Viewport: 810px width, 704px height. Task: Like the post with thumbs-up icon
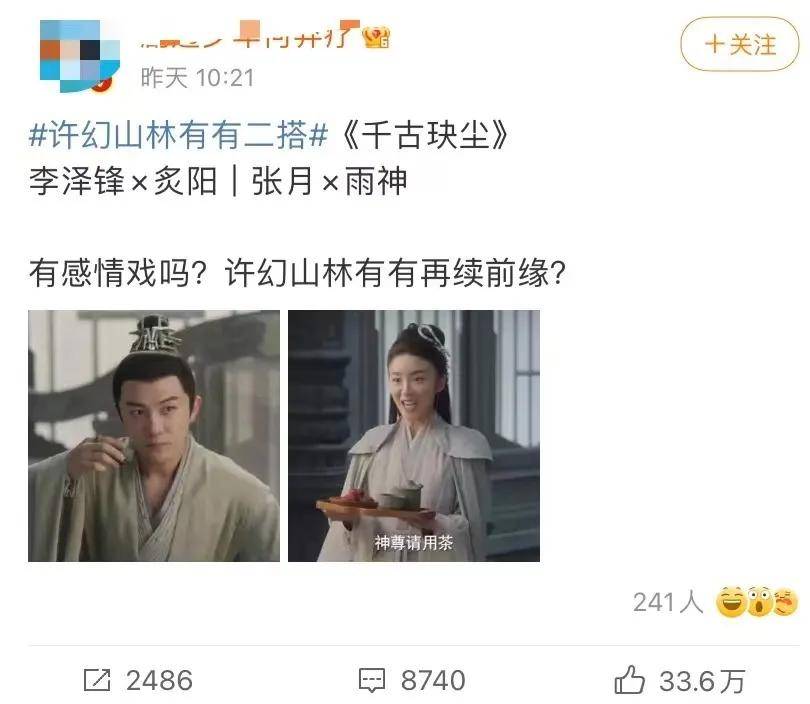pyautogui.click(x=629, y=679)
